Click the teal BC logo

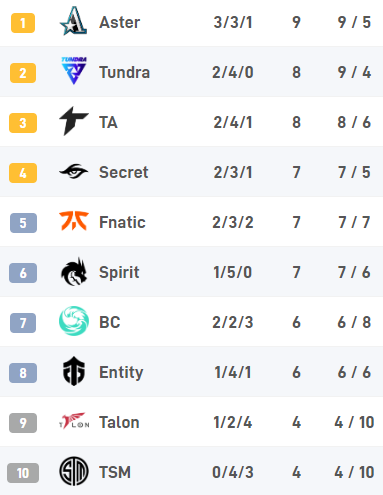click(74, 321)
